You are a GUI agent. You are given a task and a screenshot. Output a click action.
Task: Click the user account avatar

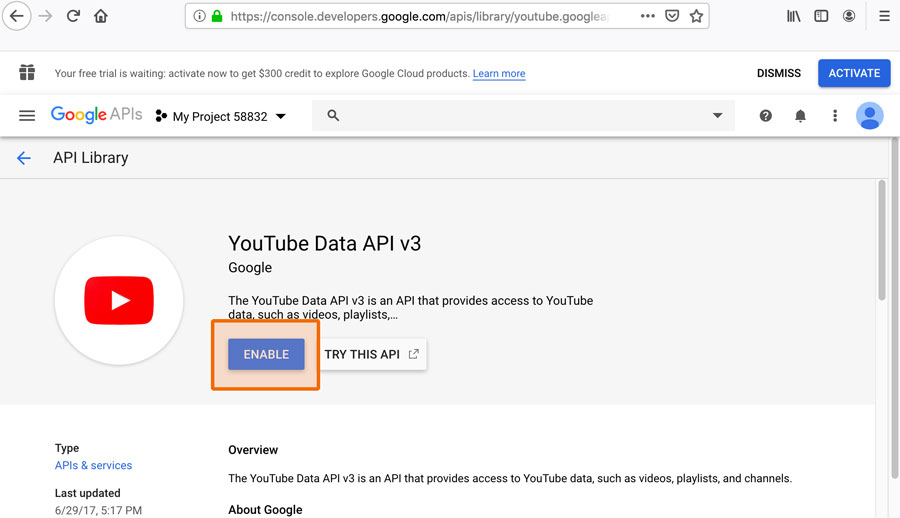(x=869, y=116)
